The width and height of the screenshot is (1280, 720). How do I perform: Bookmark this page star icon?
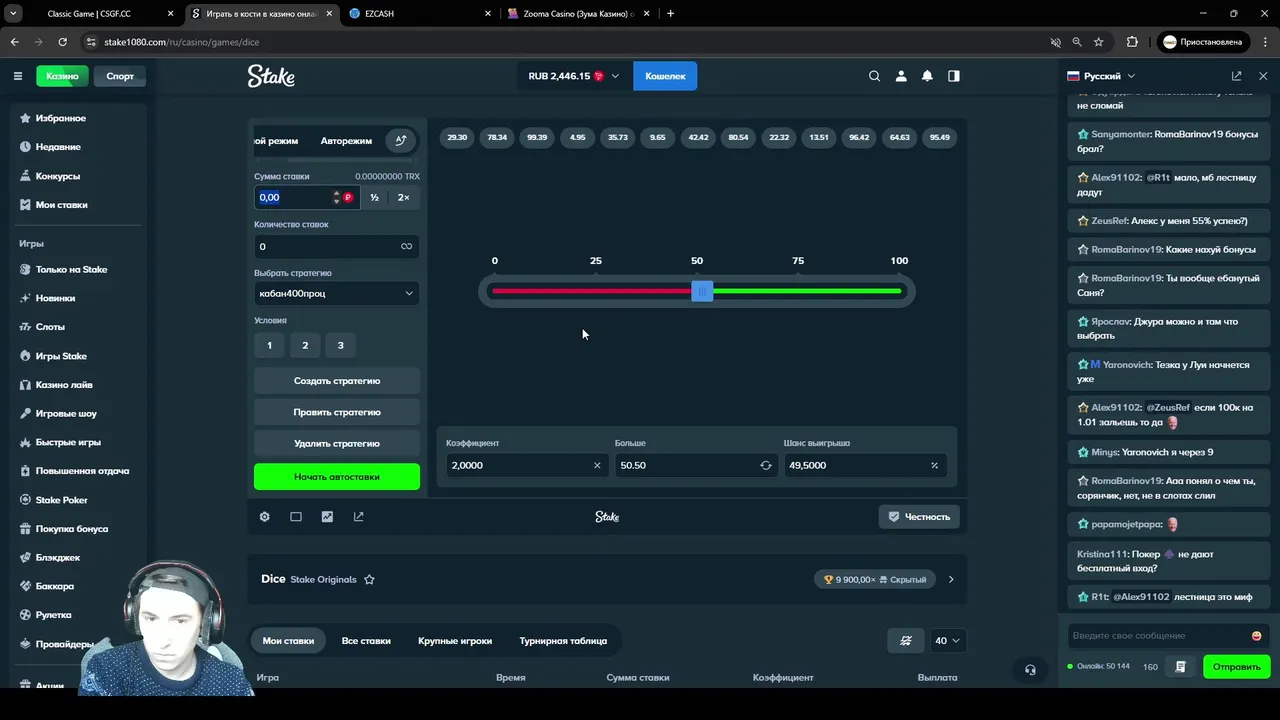pos(1099,42)
